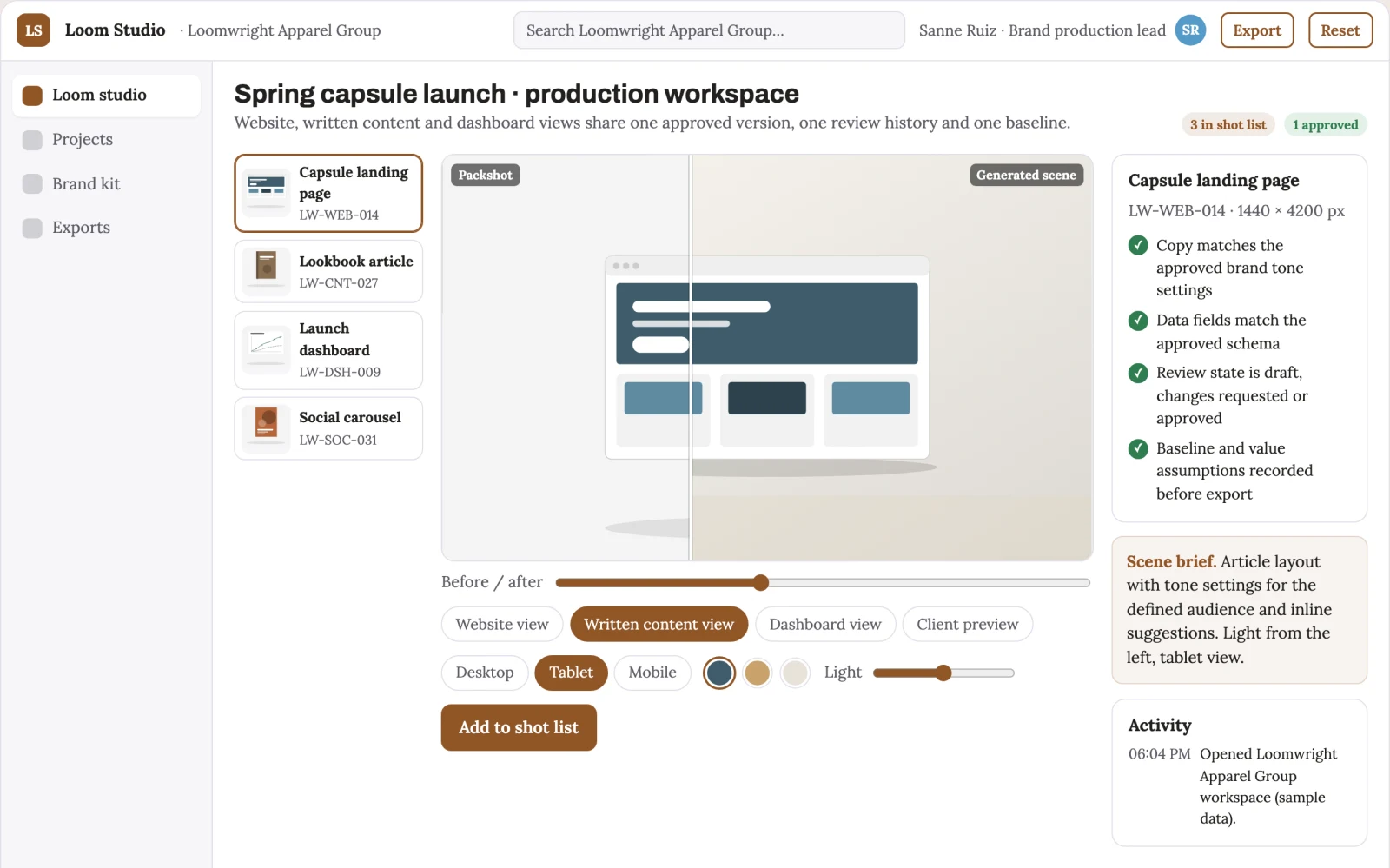The image size is (1390, 868).
Task: Click the Brand kit sidebar icon
Action: tap(32, 184)
